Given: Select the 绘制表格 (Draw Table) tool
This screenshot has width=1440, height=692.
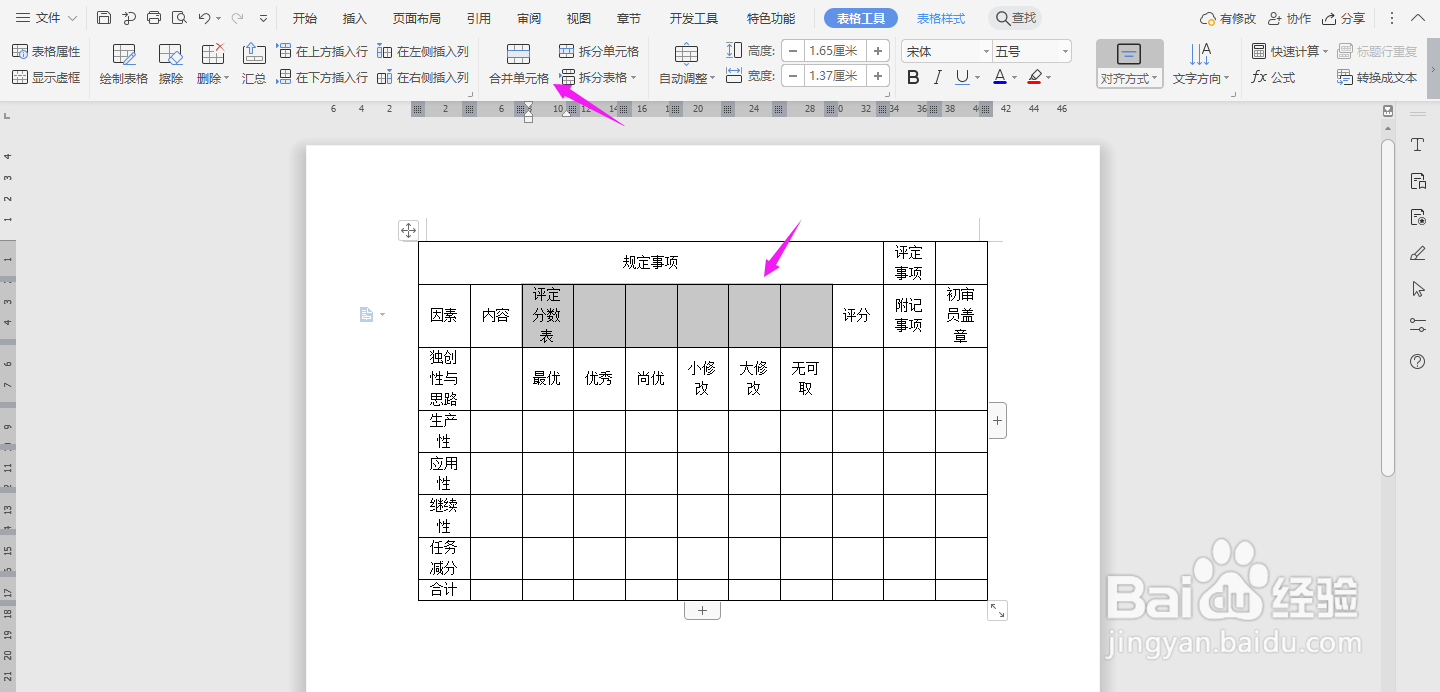Looking at the screenshot, I should pos(123,63).
